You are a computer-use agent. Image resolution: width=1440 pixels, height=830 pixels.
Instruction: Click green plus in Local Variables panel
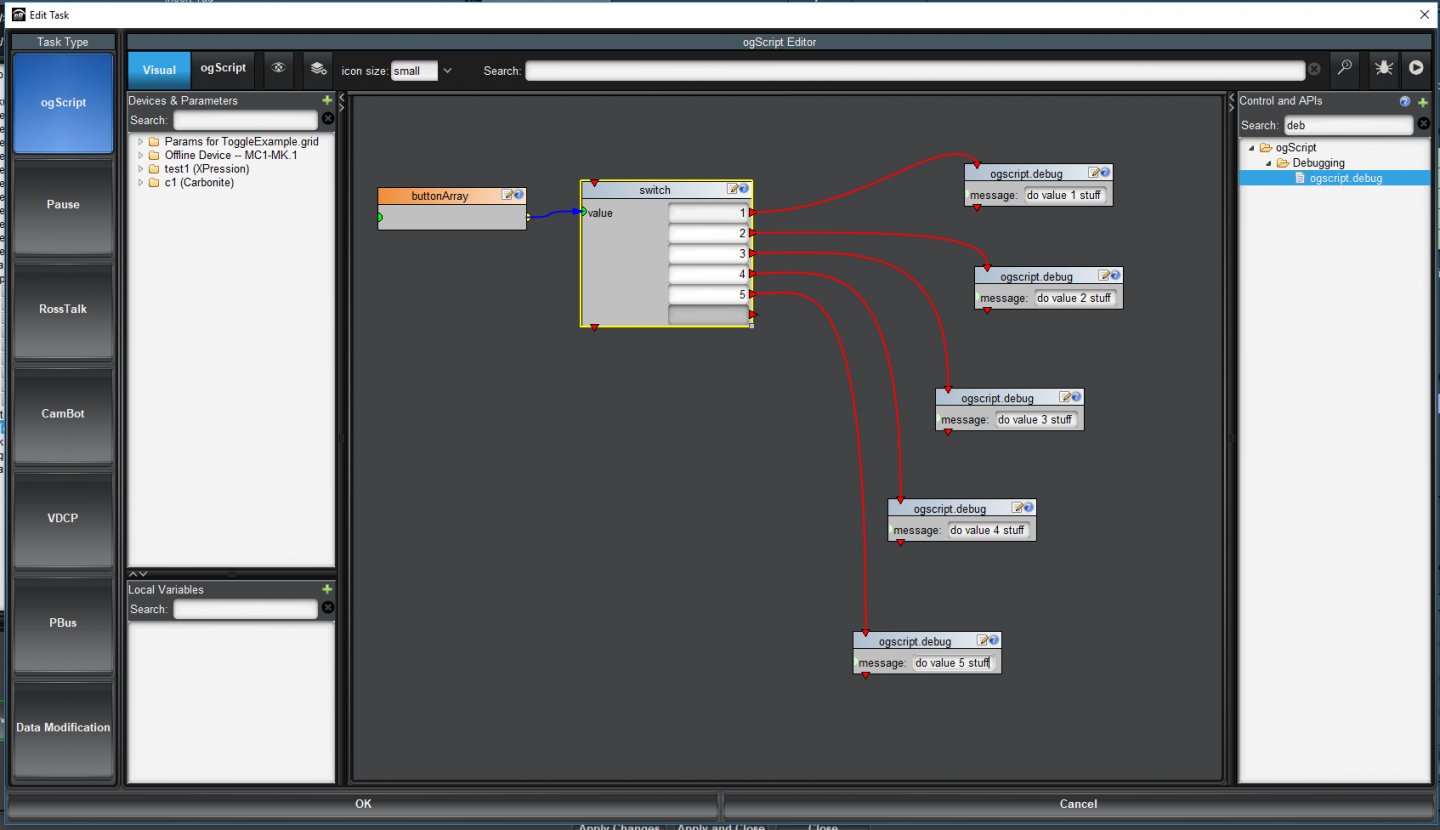(327, 590)
